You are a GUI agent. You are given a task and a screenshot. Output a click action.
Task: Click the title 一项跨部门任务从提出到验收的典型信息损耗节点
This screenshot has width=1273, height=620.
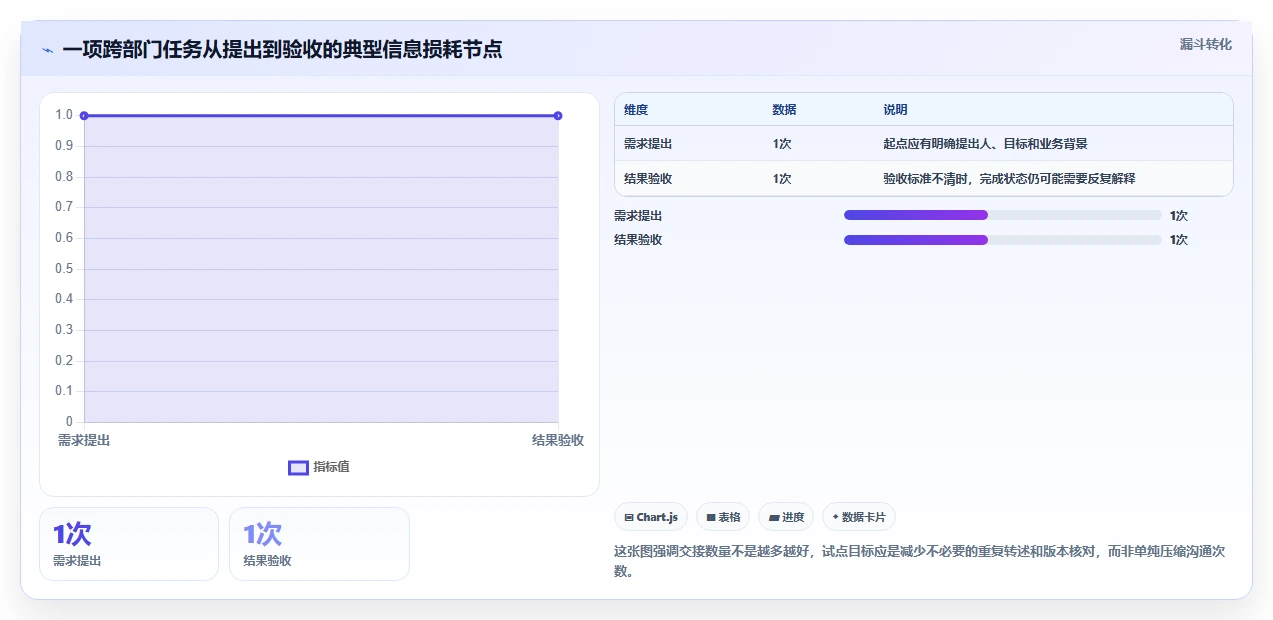pyautogui.click(x=282, y=49)
